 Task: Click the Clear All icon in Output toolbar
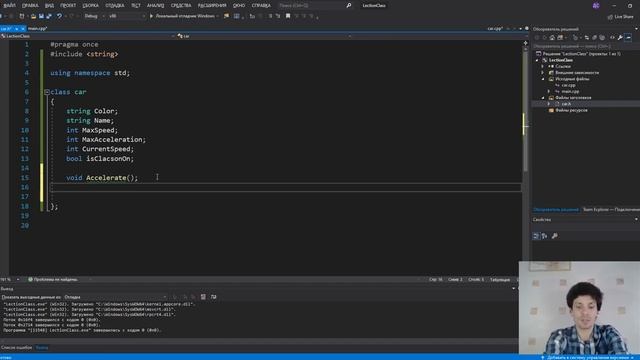point(203,297)
